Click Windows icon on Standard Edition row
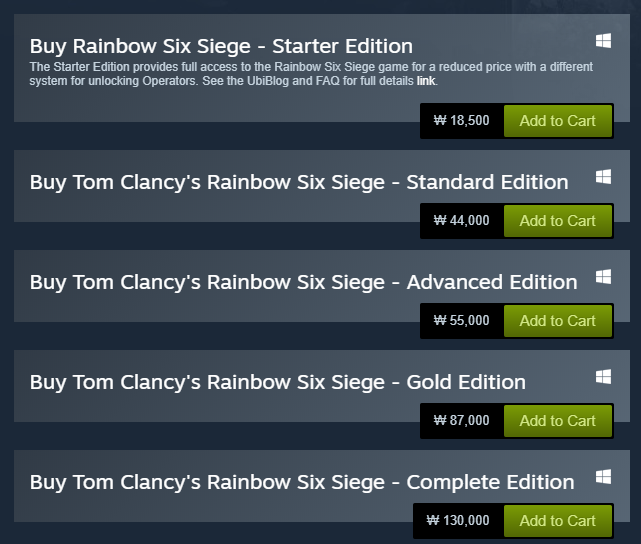 603,177
